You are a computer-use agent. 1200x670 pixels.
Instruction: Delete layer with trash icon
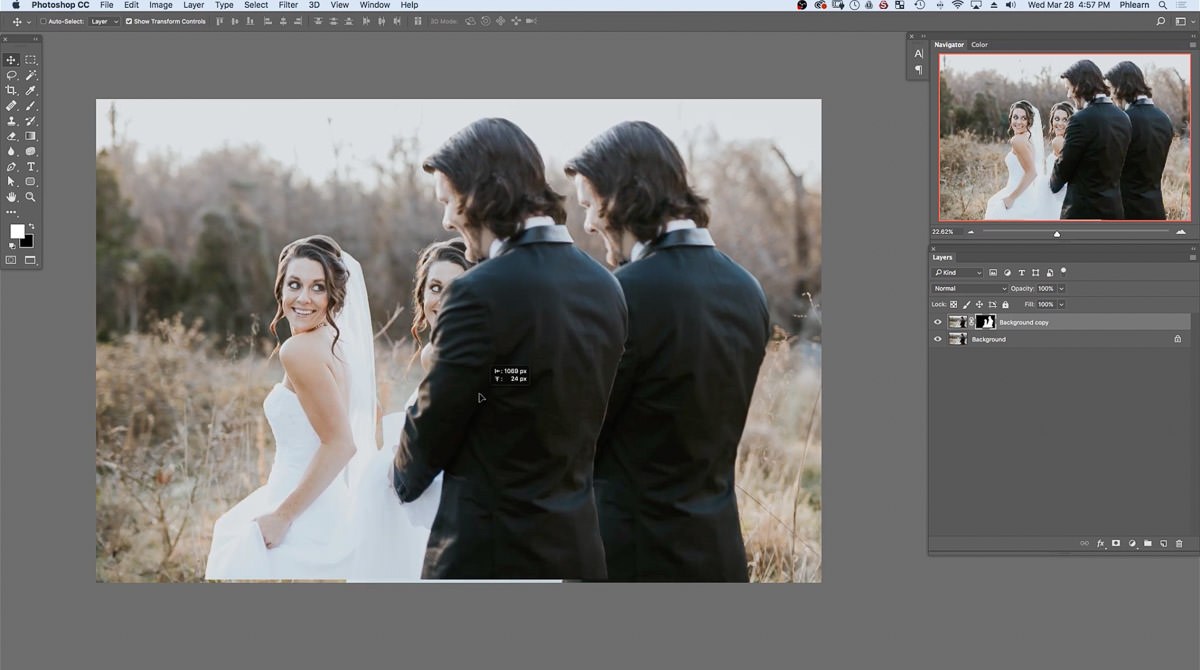click(x=1179, y=543)
